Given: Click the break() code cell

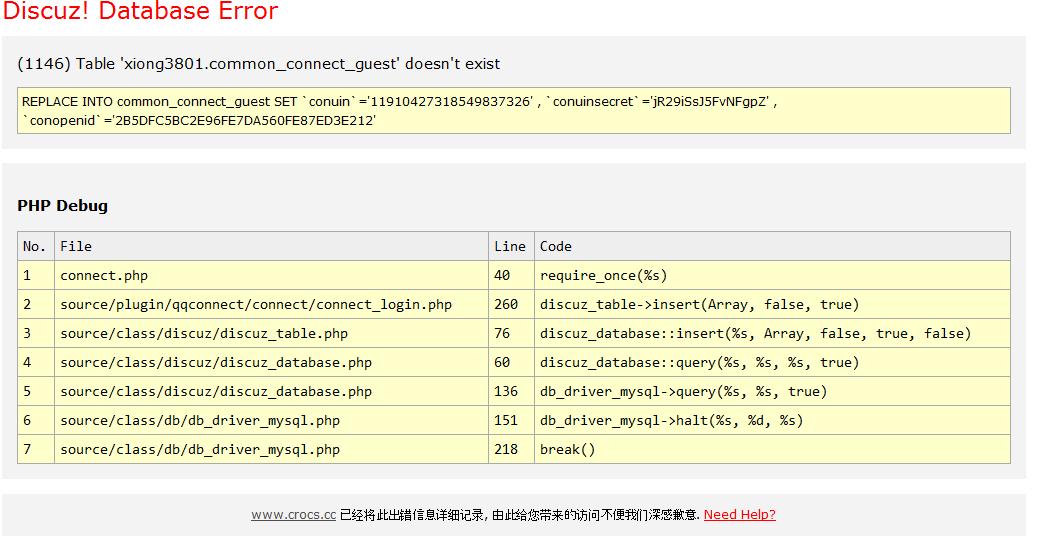Looking at the screenshot, I should tap(567, 449).
